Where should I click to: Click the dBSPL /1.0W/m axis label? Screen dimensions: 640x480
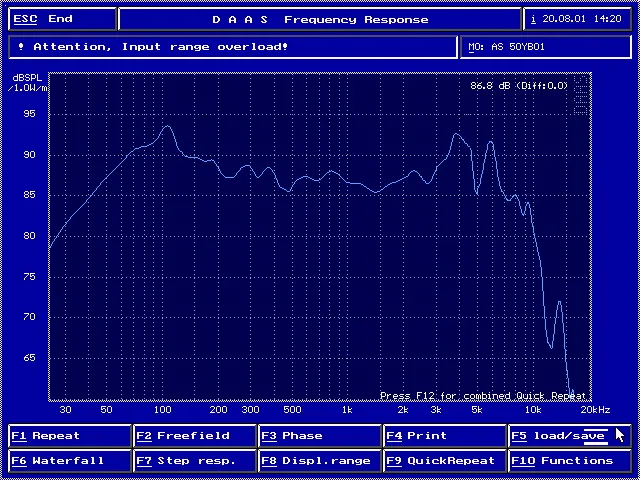click(27, 83)
